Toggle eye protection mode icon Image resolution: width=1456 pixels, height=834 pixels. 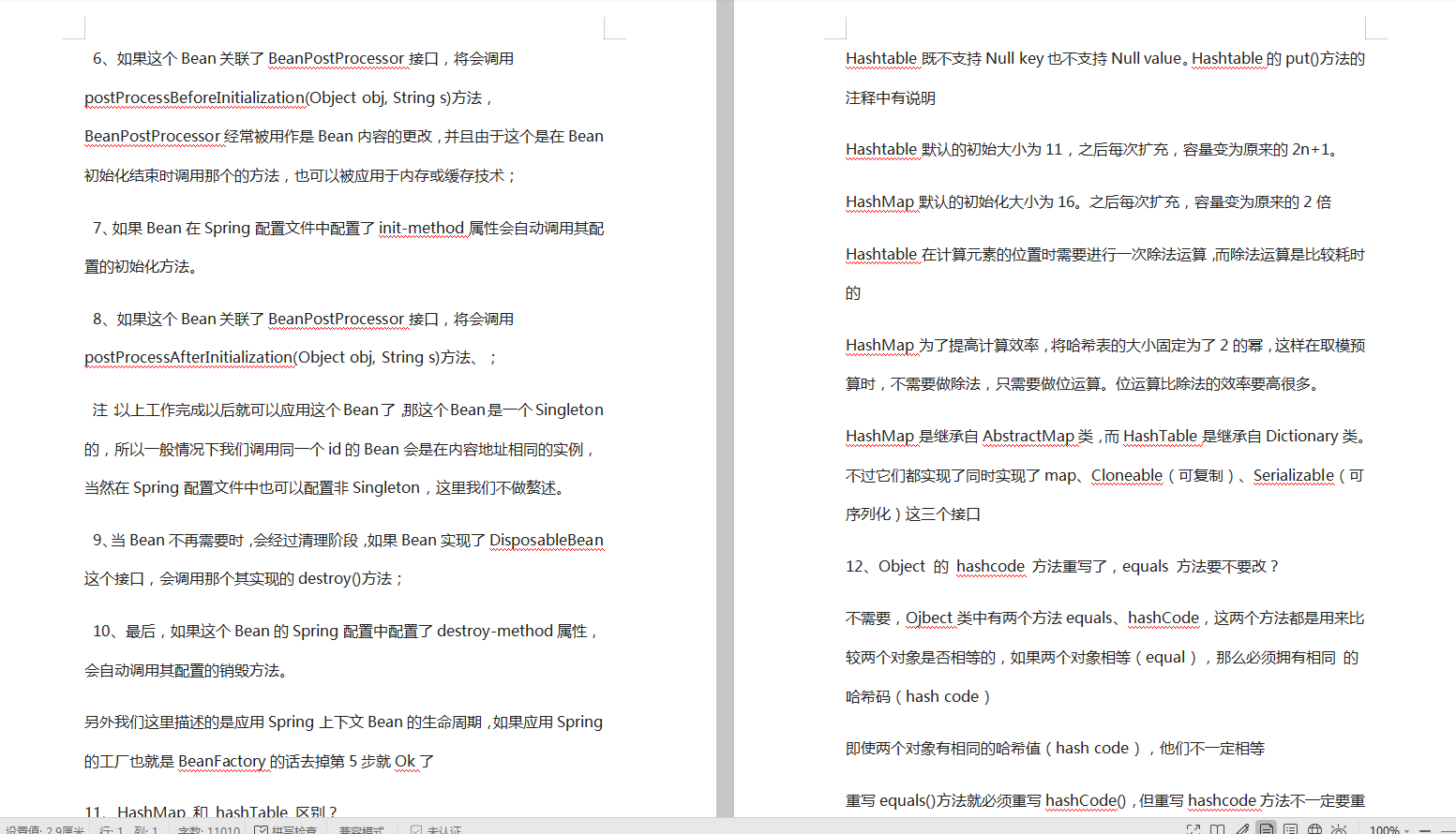[x=1339, y=829]
